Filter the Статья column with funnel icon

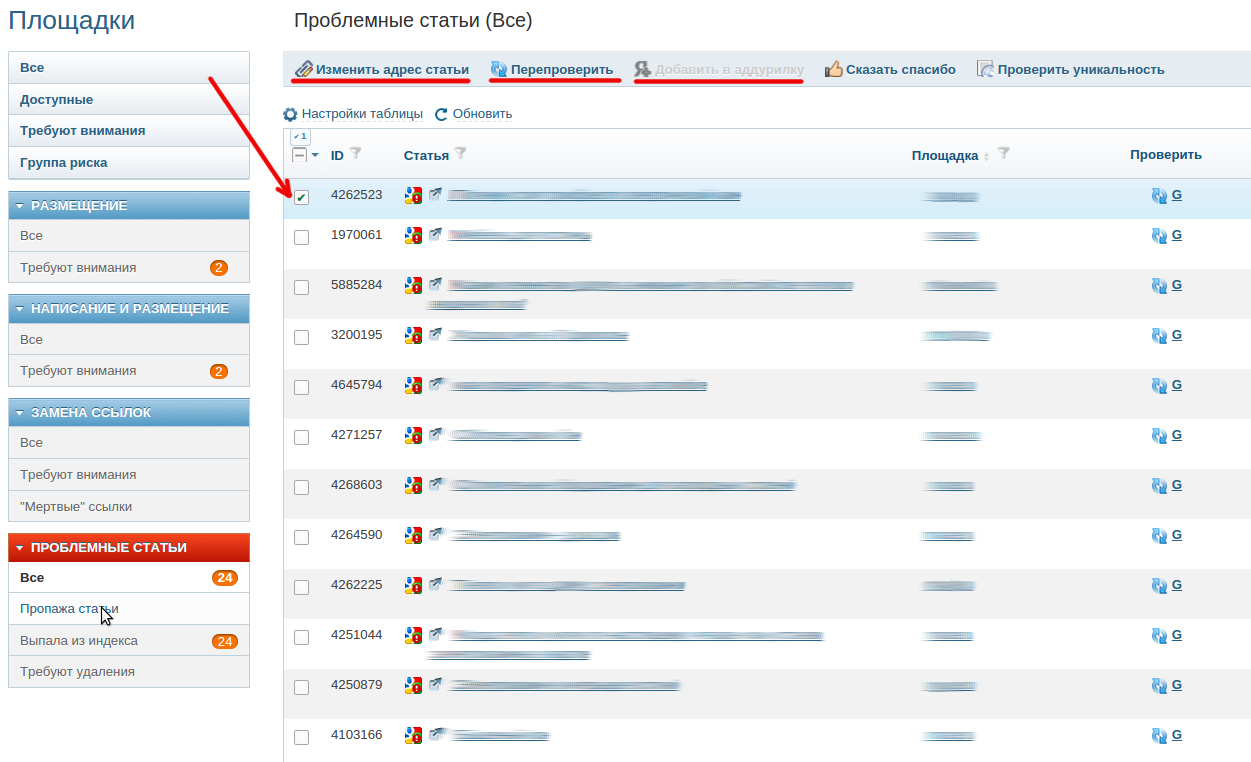460,154
